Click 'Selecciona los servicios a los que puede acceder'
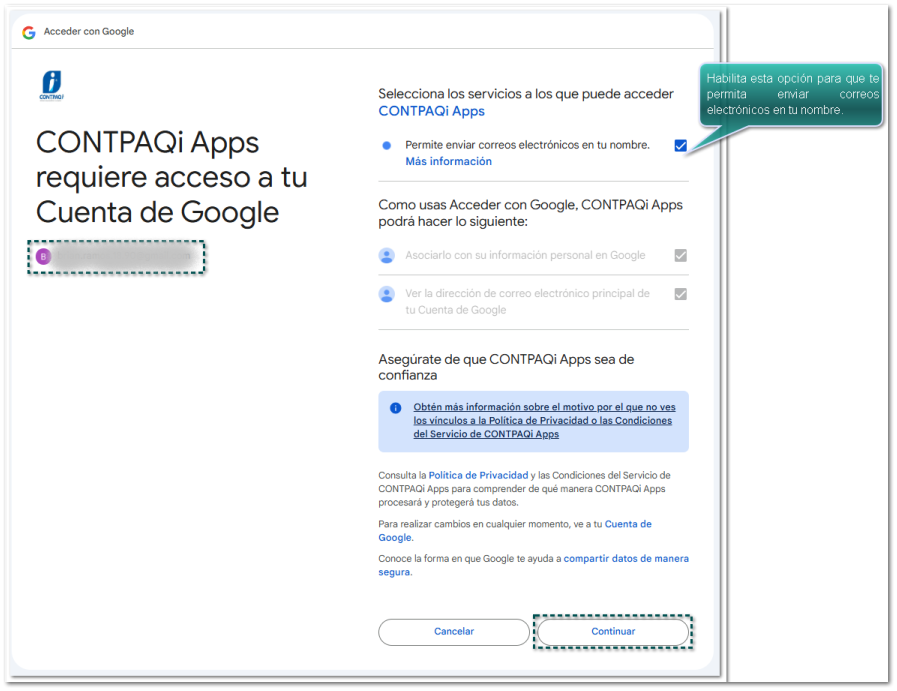The width and height of the screenshot is (897, 691). [x=526, y=94]
